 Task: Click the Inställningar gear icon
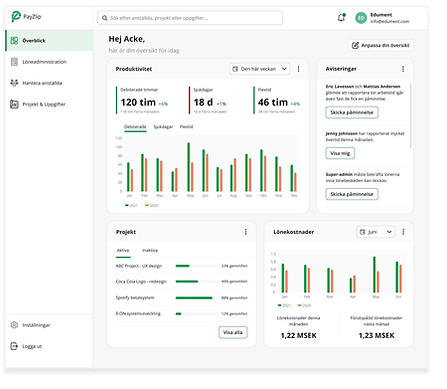(14, 325)
